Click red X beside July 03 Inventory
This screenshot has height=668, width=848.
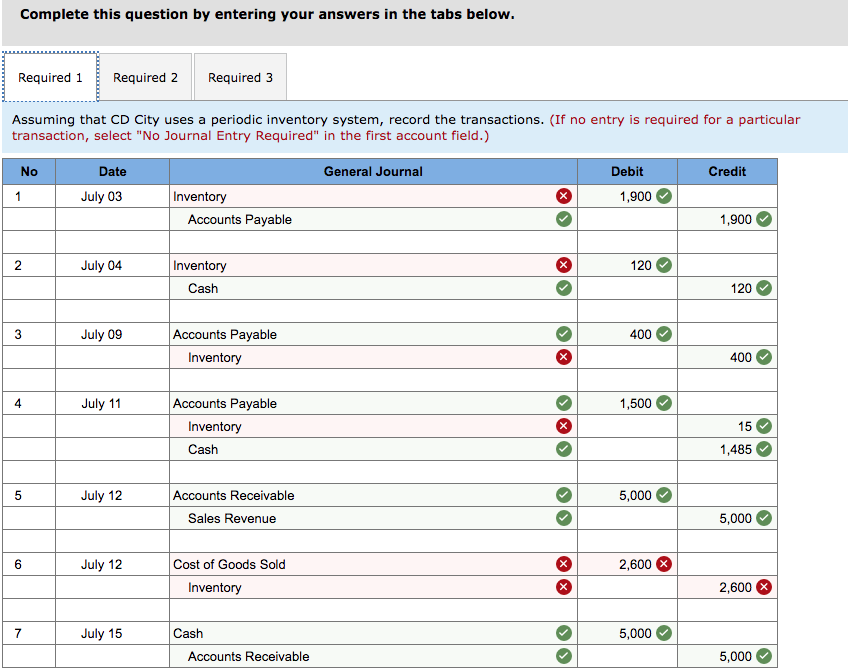[564, 196]
